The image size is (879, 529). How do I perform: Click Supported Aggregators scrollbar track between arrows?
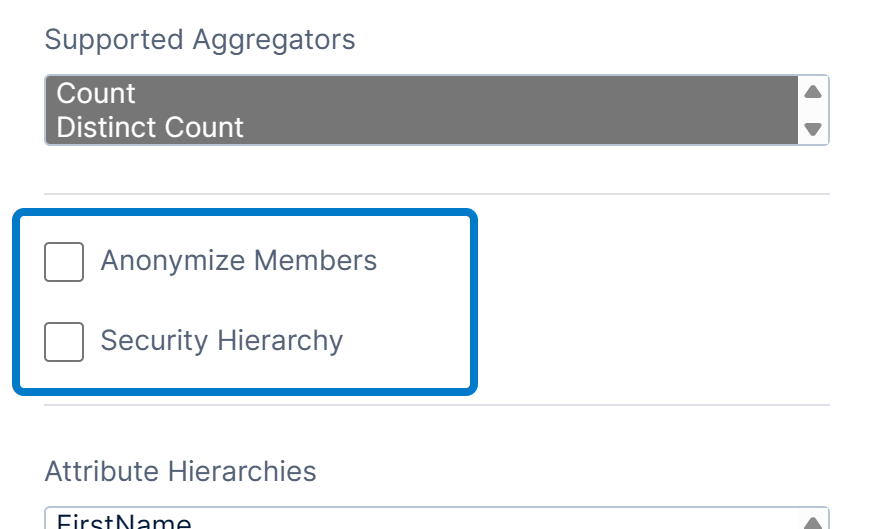(813, 110)
